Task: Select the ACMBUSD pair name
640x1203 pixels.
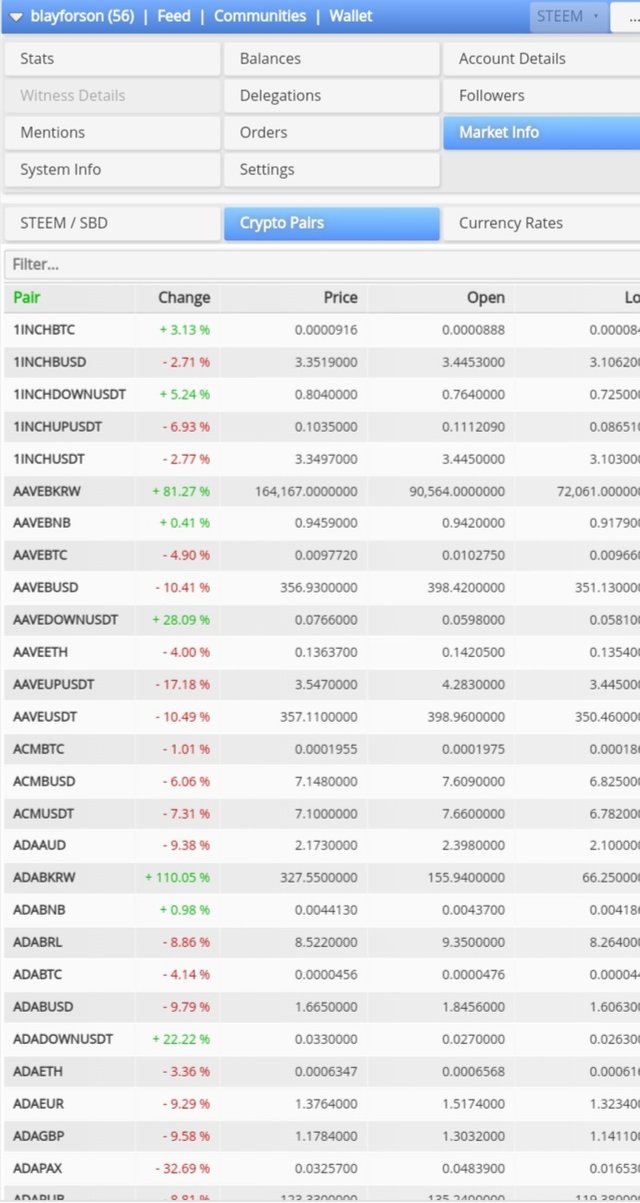Action: point(44,781)
